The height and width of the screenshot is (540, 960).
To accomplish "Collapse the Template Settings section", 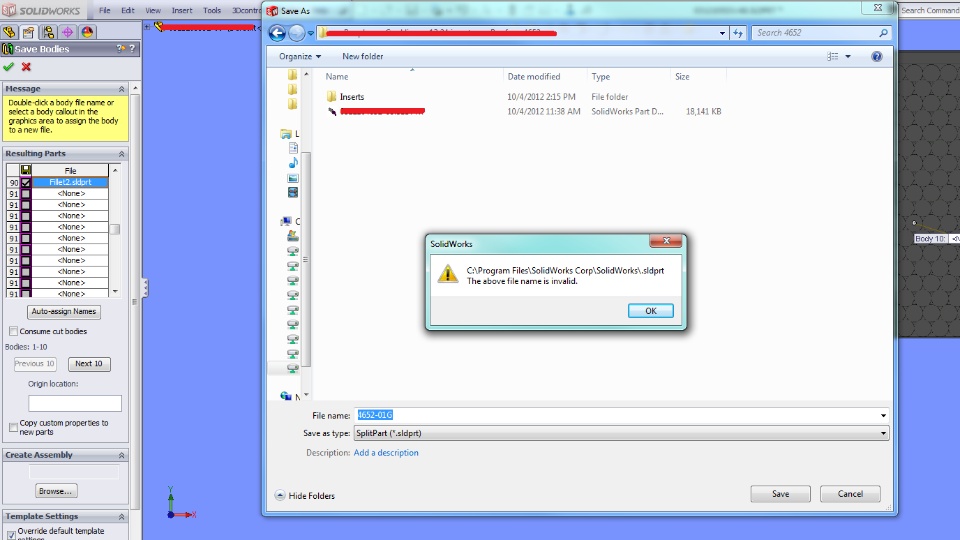I will click(x=121, y=516).
